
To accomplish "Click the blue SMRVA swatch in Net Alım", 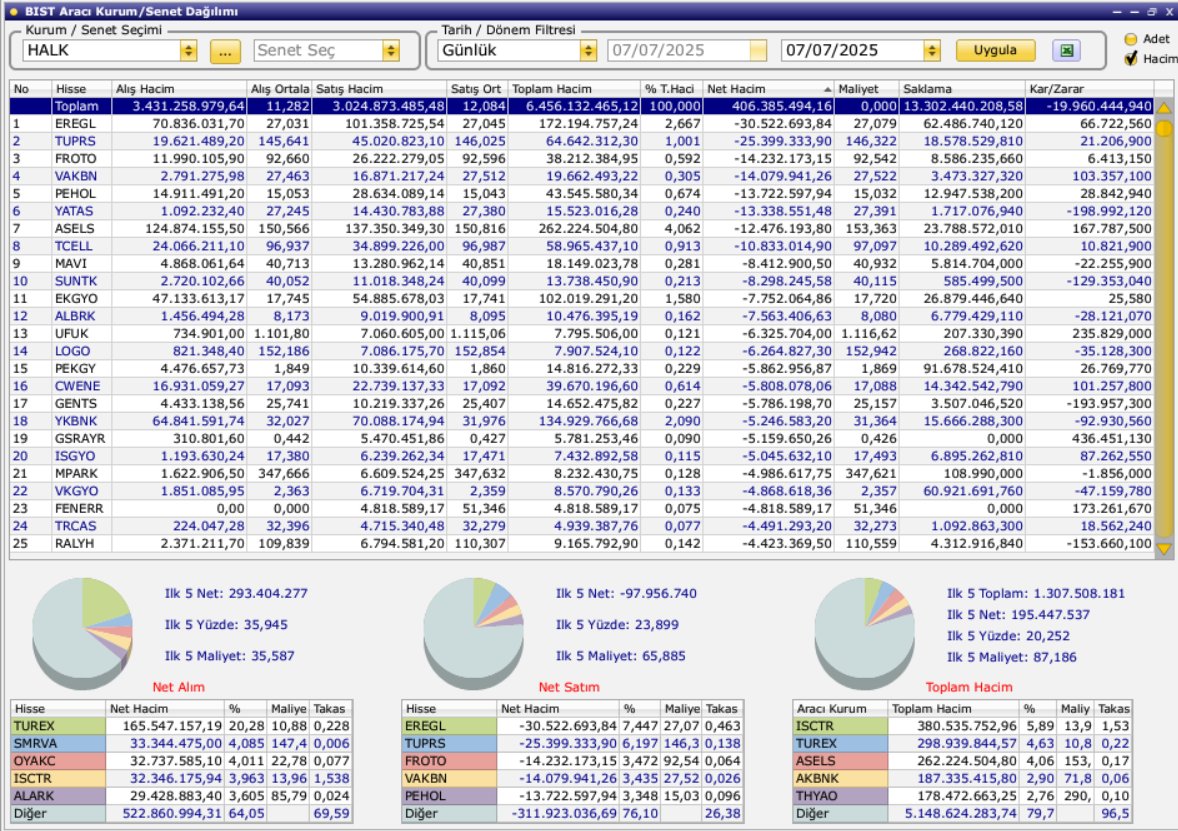I will [59, 744].
